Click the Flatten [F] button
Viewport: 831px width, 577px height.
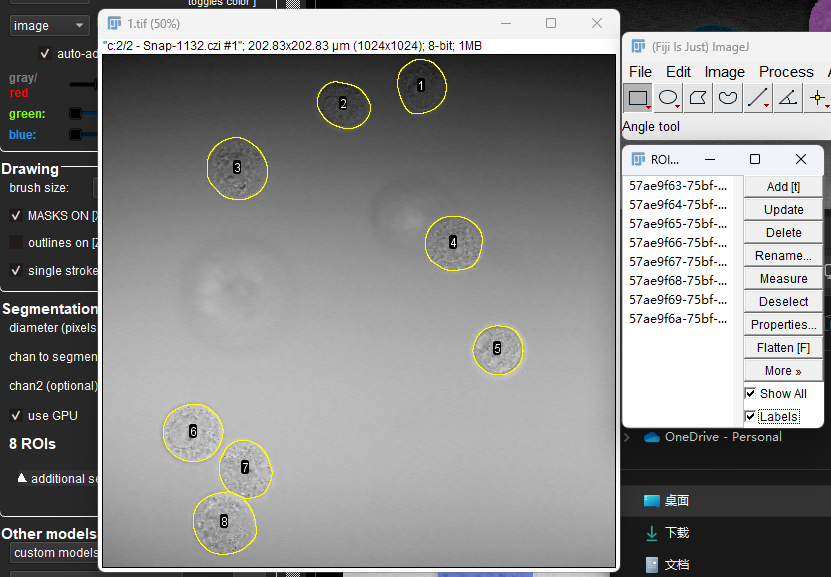783,348
